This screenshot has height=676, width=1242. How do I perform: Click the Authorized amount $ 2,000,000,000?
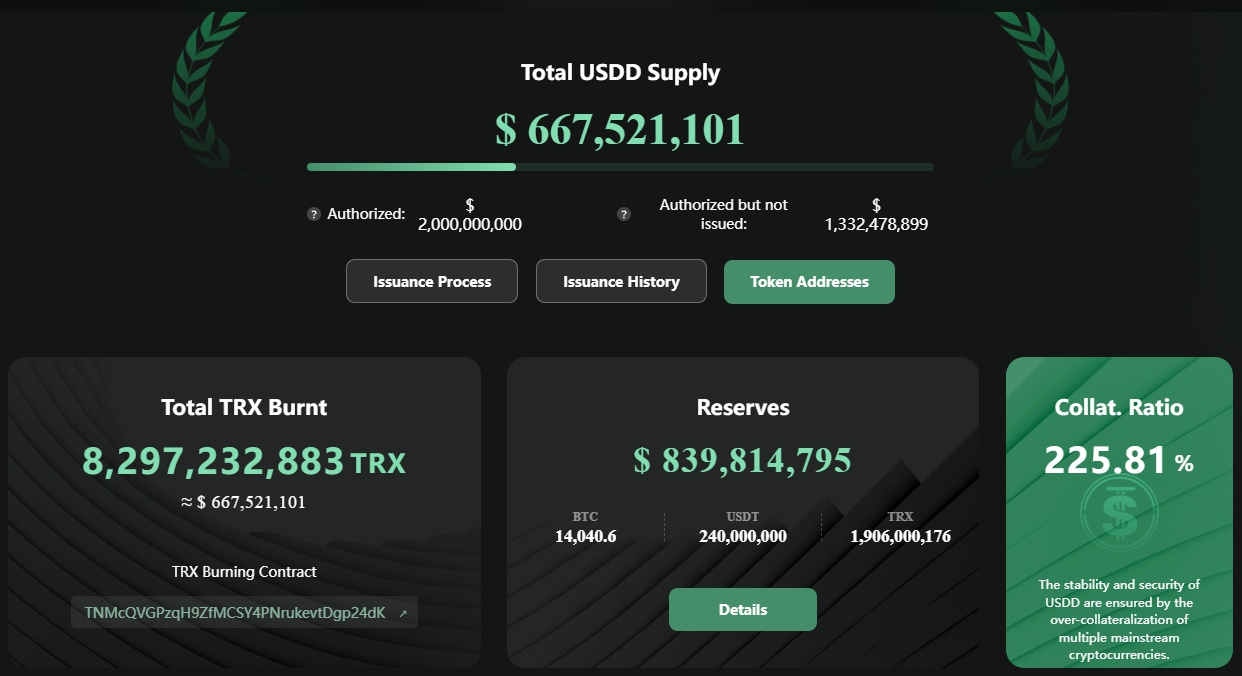point(470,214)
